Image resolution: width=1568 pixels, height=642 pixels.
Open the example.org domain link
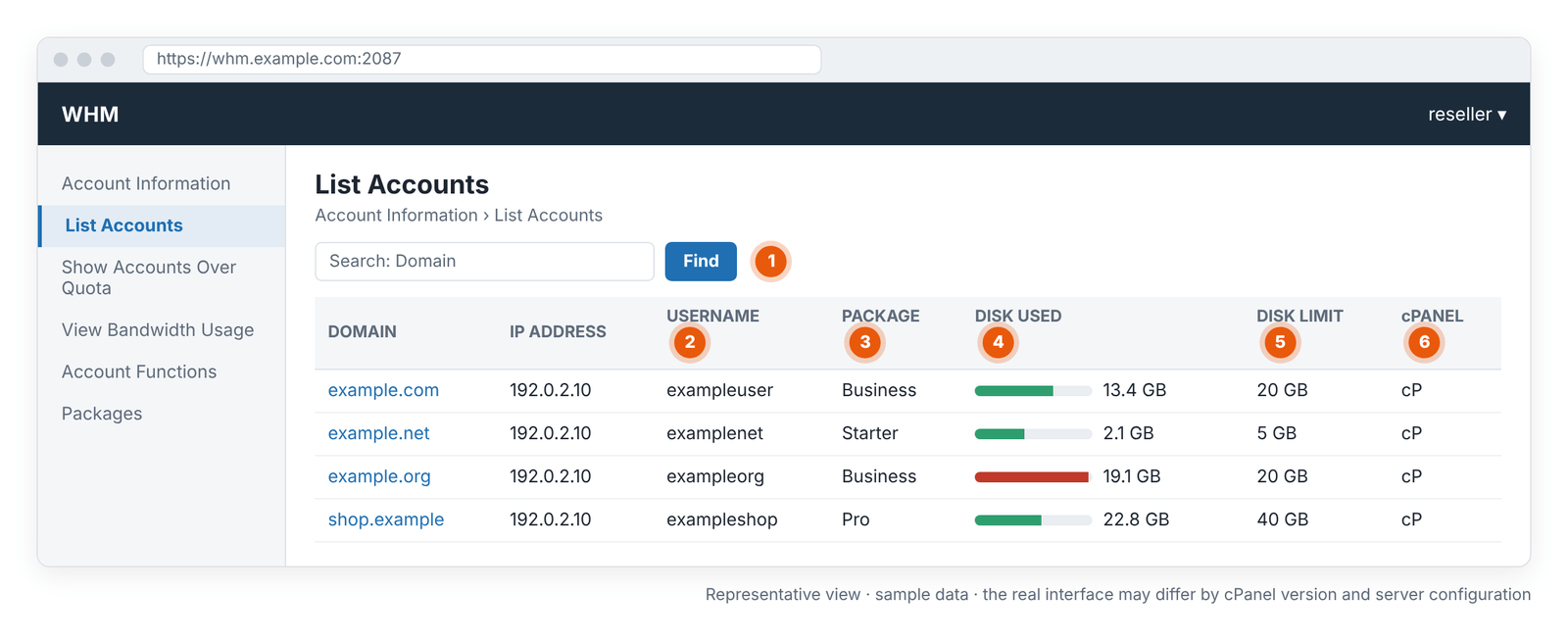tap(379, 476)
